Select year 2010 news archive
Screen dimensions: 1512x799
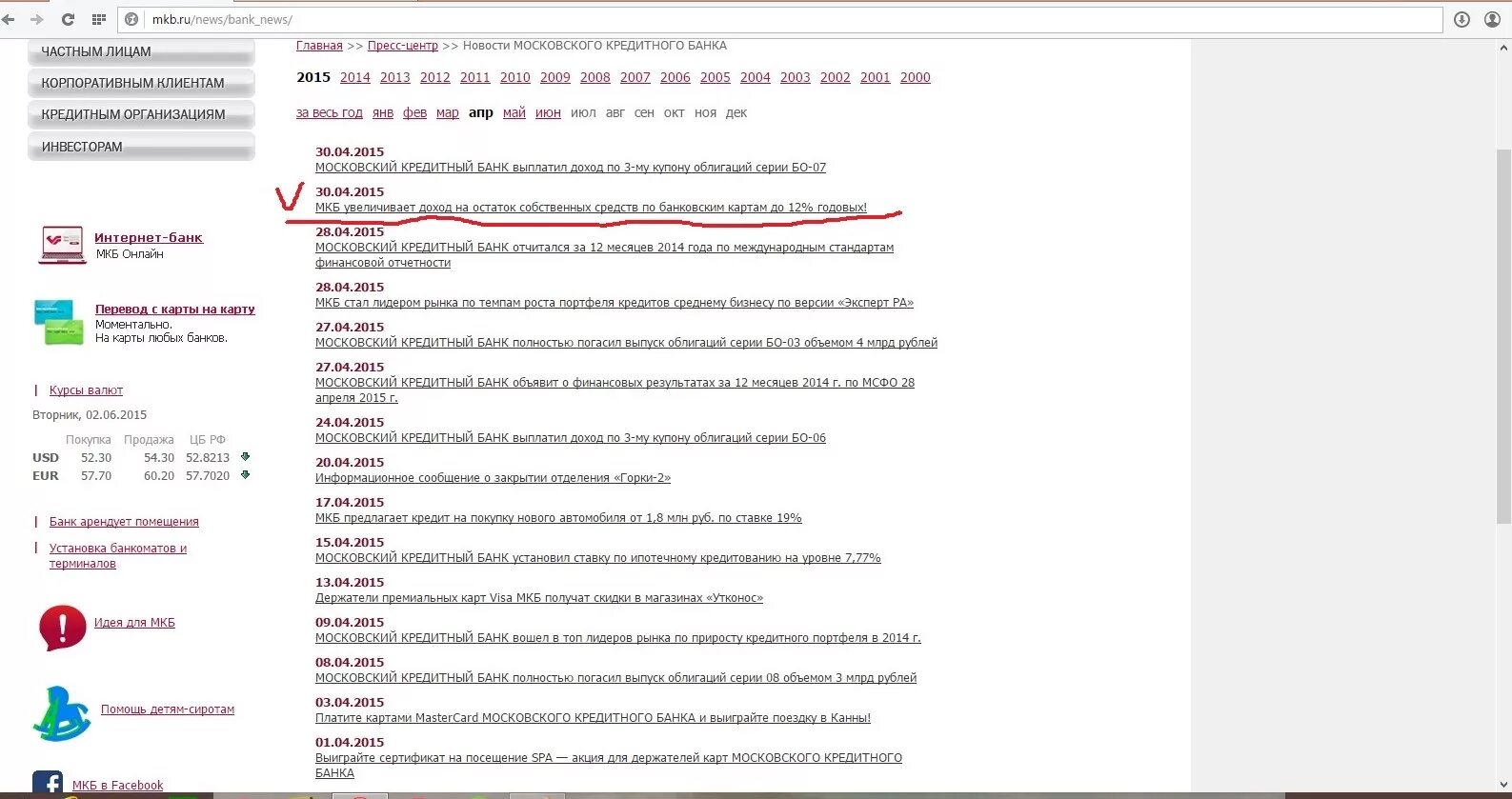pos(515,77)
